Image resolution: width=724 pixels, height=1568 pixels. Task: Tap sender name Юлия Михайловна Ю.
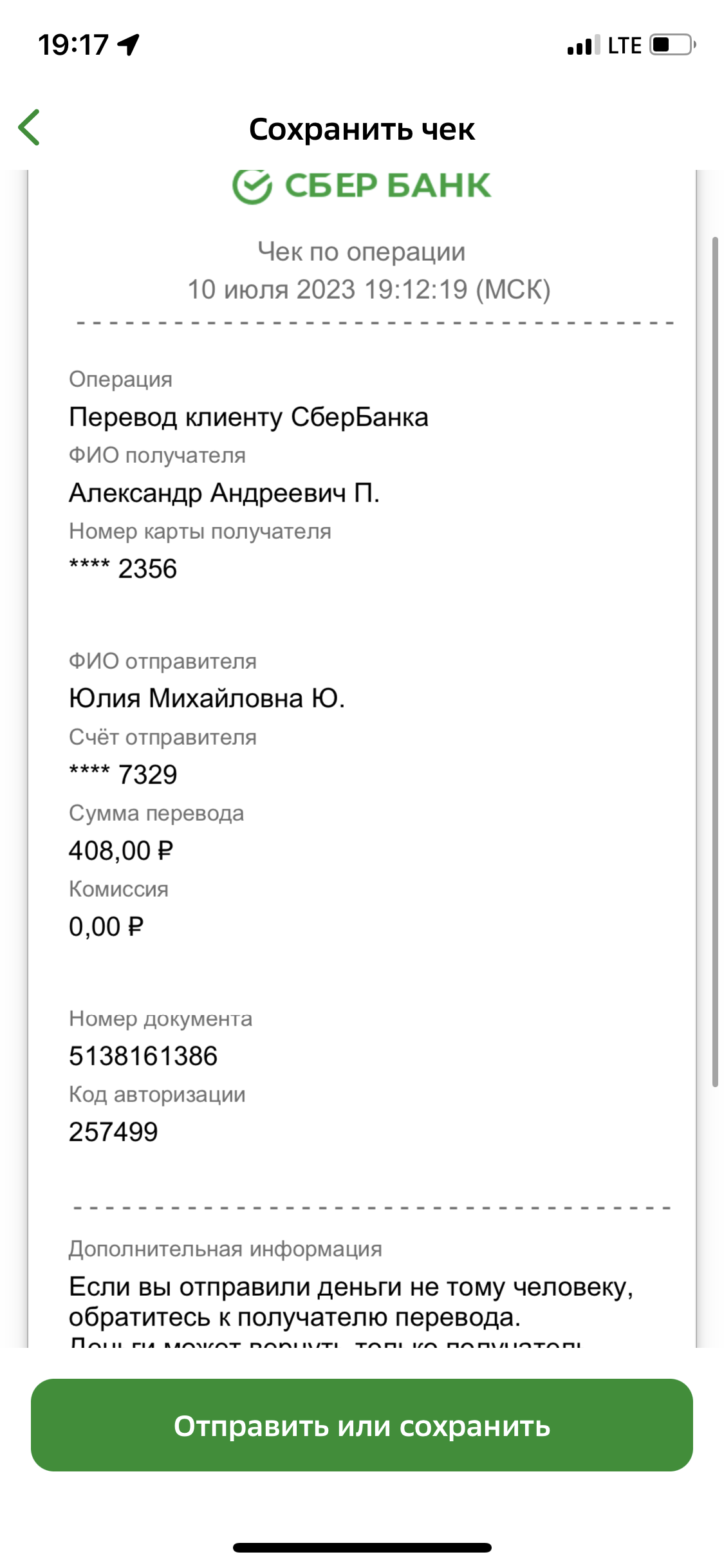click(x=207, y=698)
